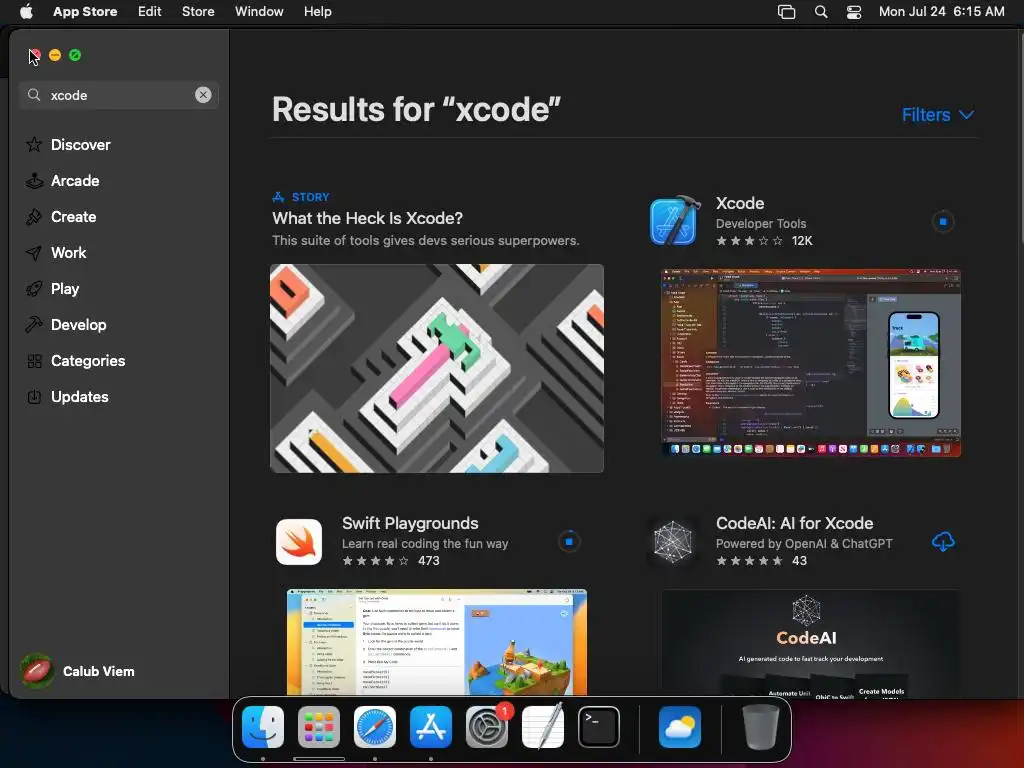
Task: Click the search magnifier in the sidebar field
Action: click(34, 95)
